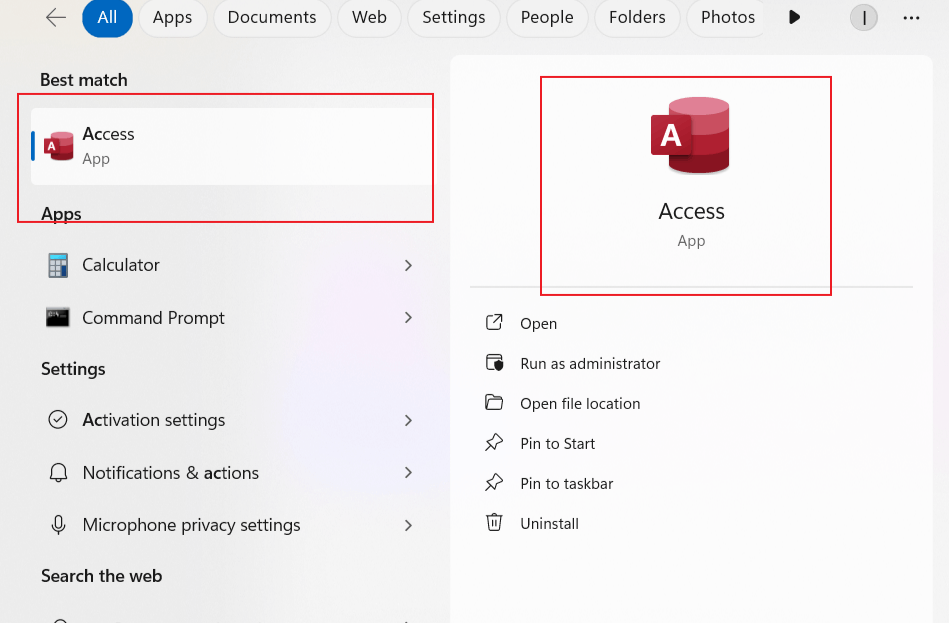Expand Activation settings chevron
The image size is (949, 623).
point(409,420)
